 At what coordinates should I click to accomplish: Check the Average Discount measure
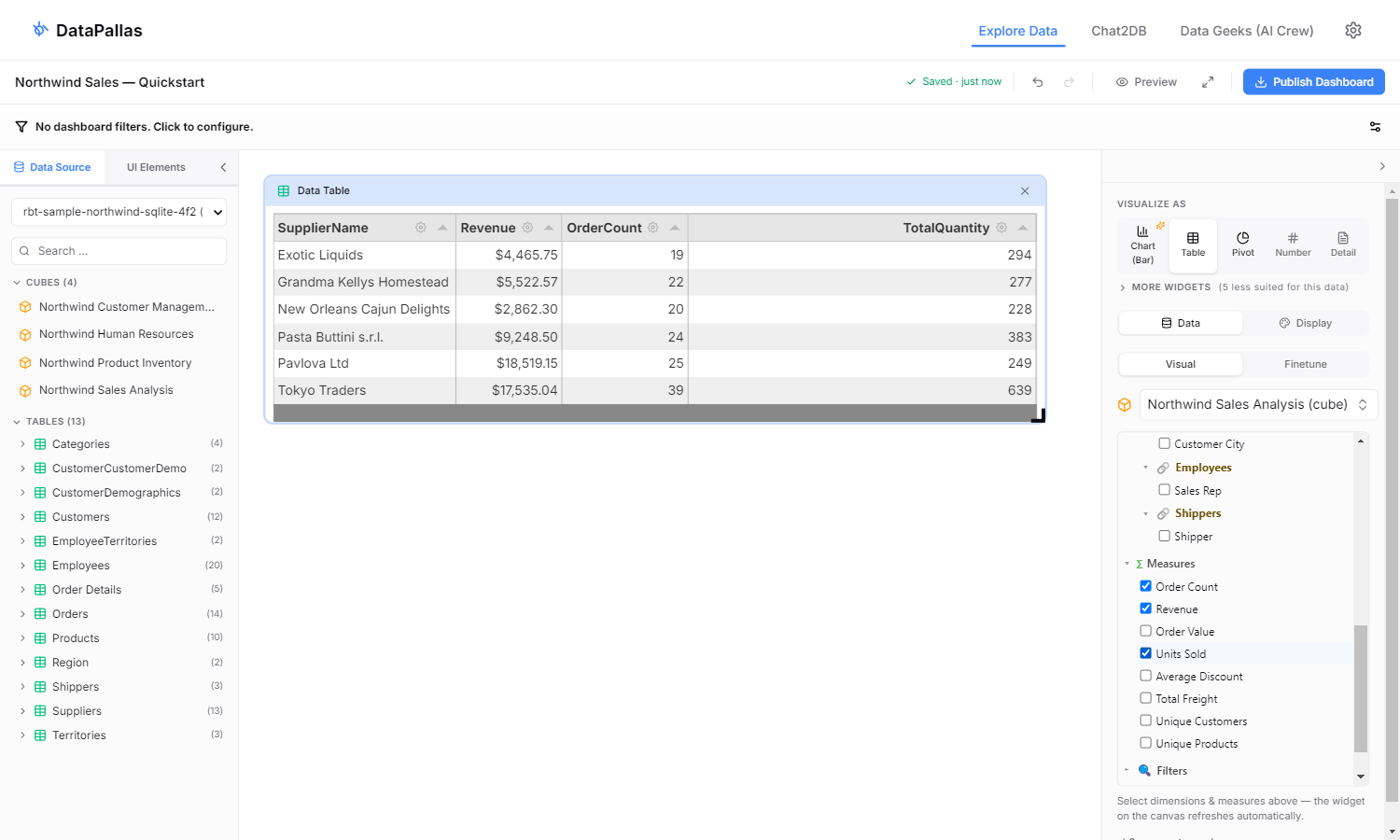click(1145, 676)
